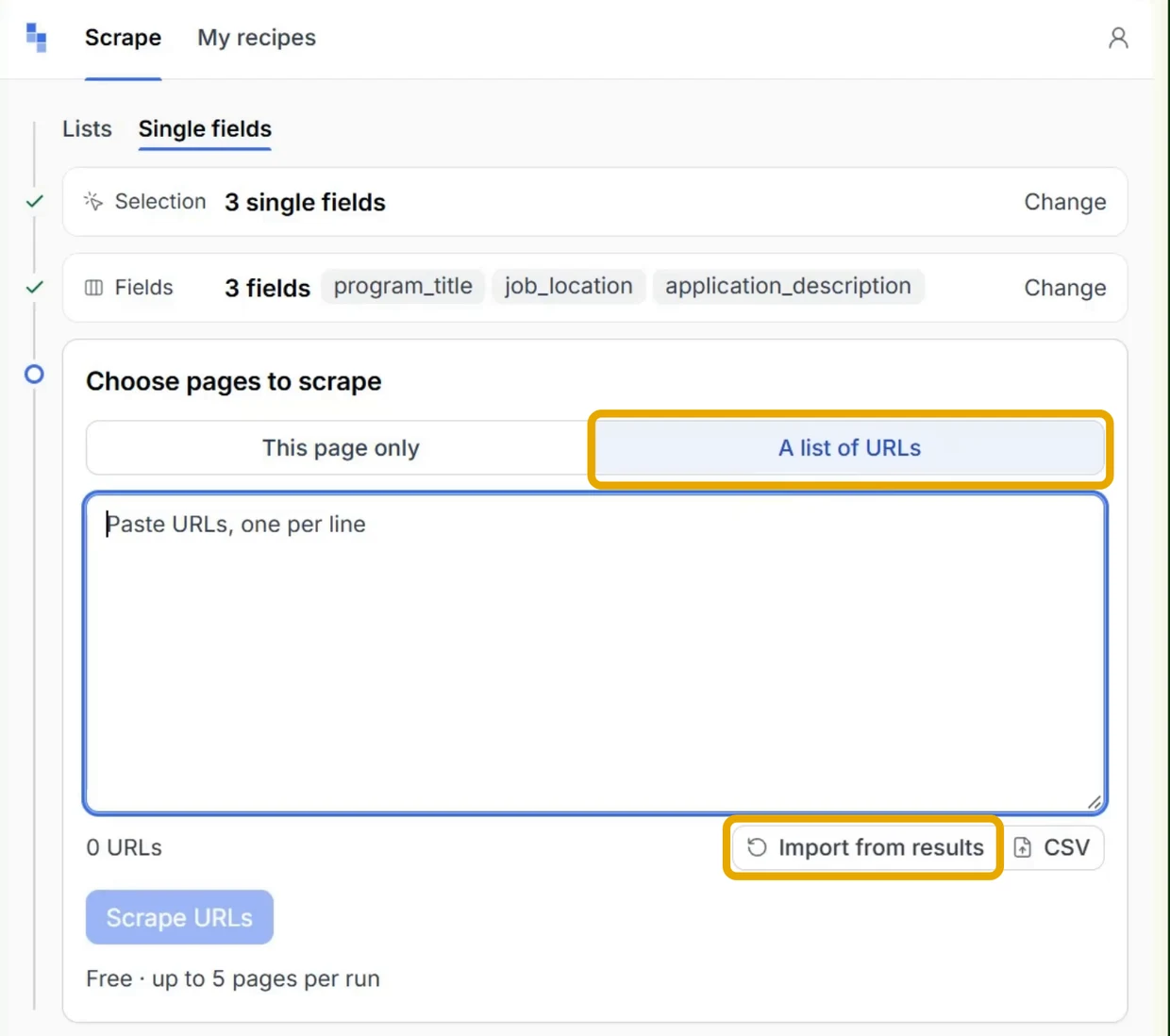The height and width of the screenshot is (1036, 1170).
Task: Click the Import from results refresh icon
Action: (x=757, y=847)
